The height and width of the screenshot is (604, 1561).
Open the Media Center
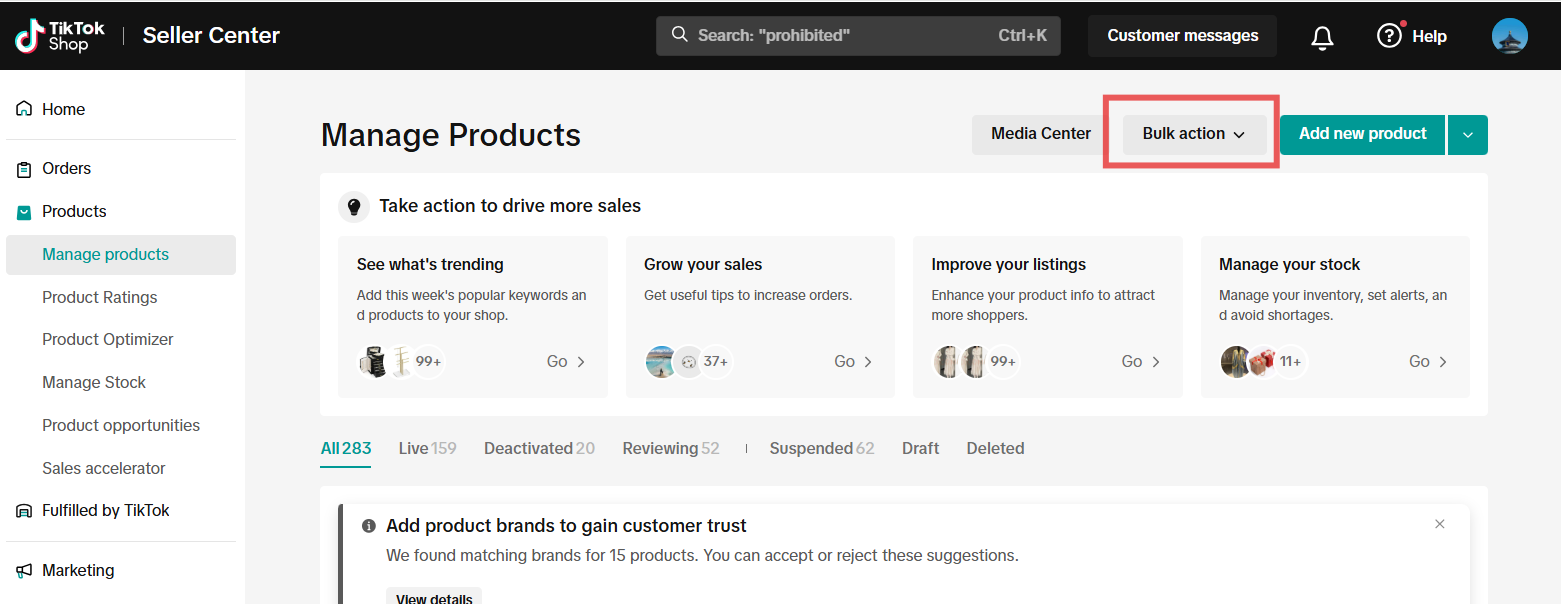(1040, 134)
